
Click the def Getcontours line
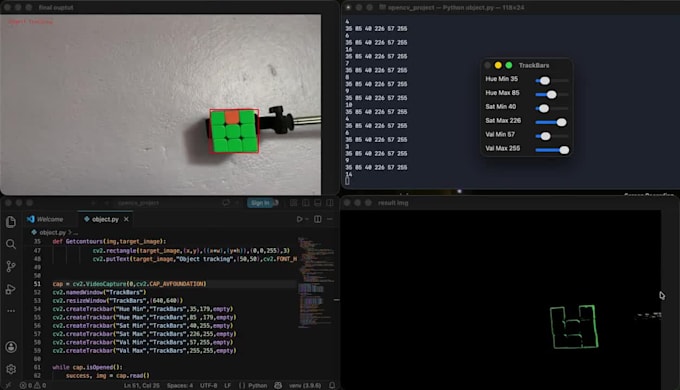(109, 241)
